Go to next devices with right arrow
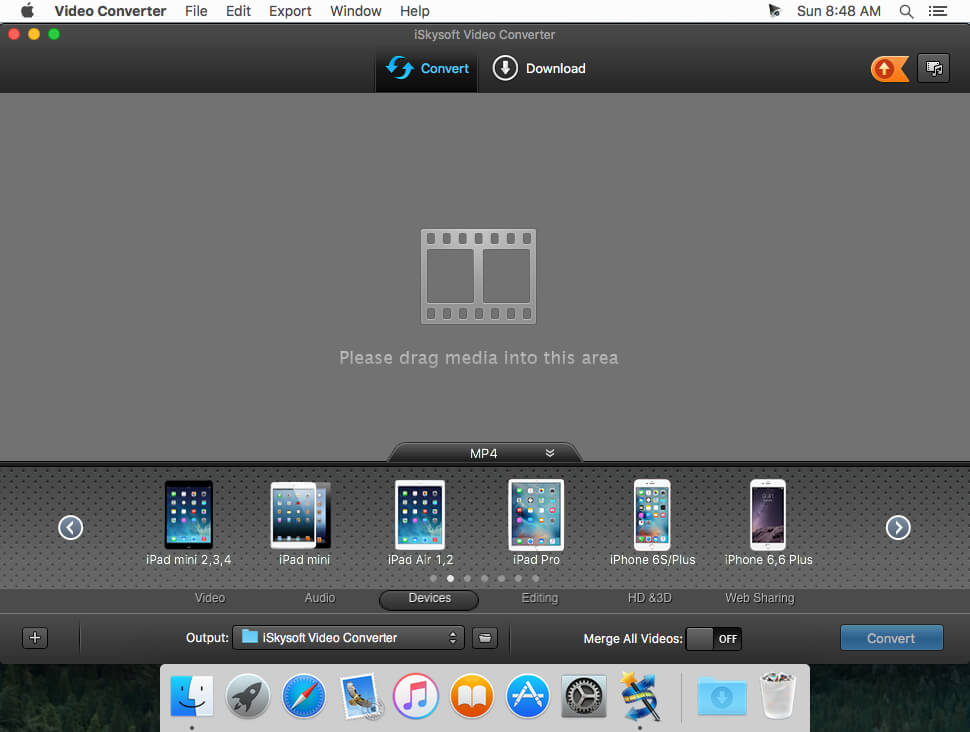The image size is (970, 732). [x=898, y=528]
